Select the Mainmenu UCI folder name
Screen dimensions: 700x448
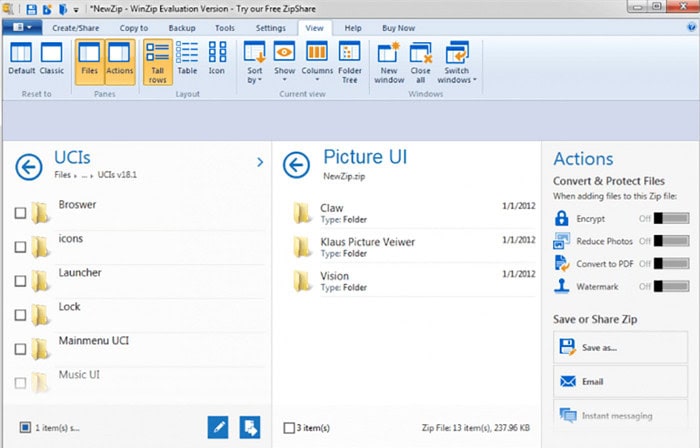pyautogui.click(x=94, y=340)
